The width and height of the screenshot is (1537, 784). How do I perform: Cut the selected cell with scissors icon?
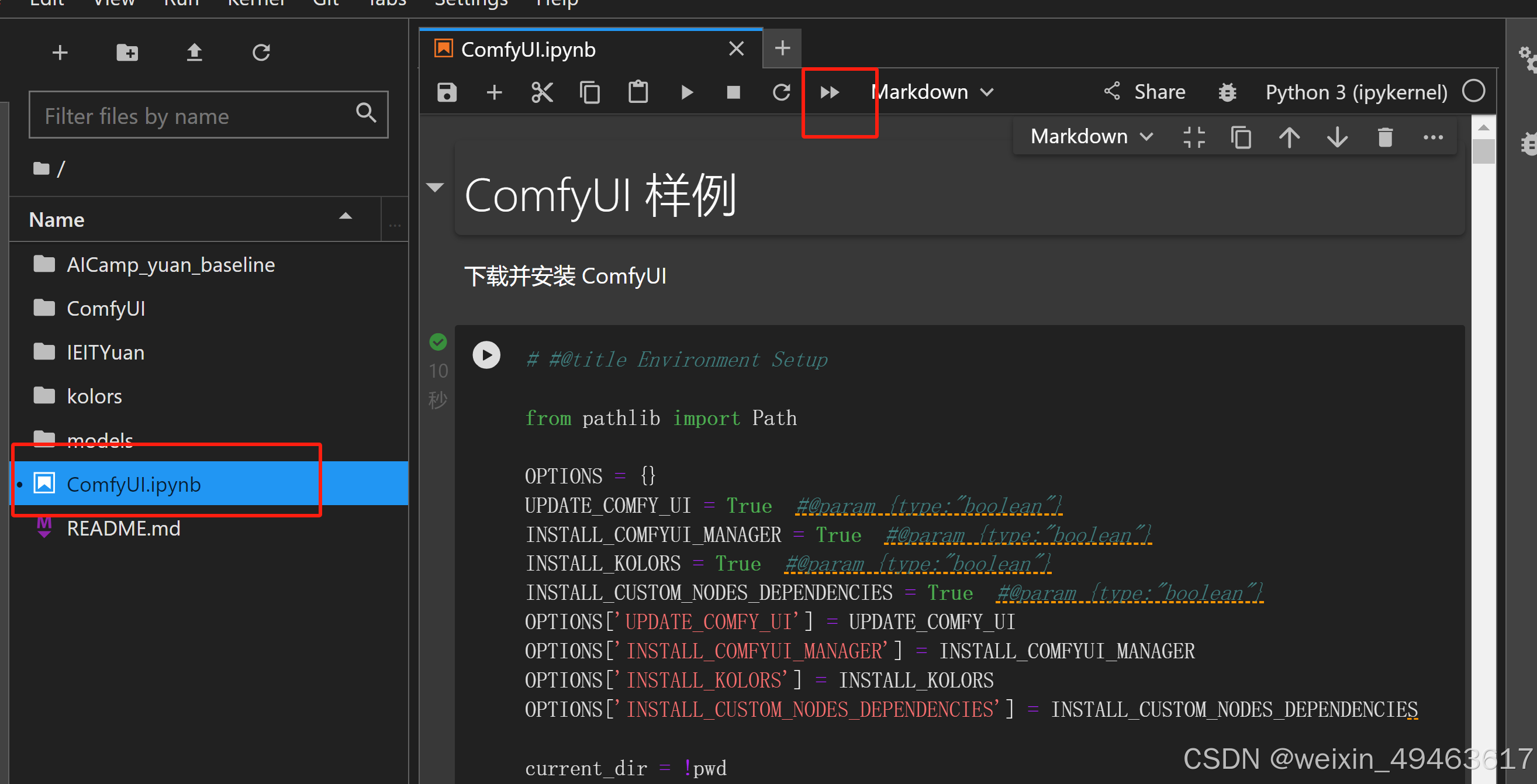pos(542,92)
